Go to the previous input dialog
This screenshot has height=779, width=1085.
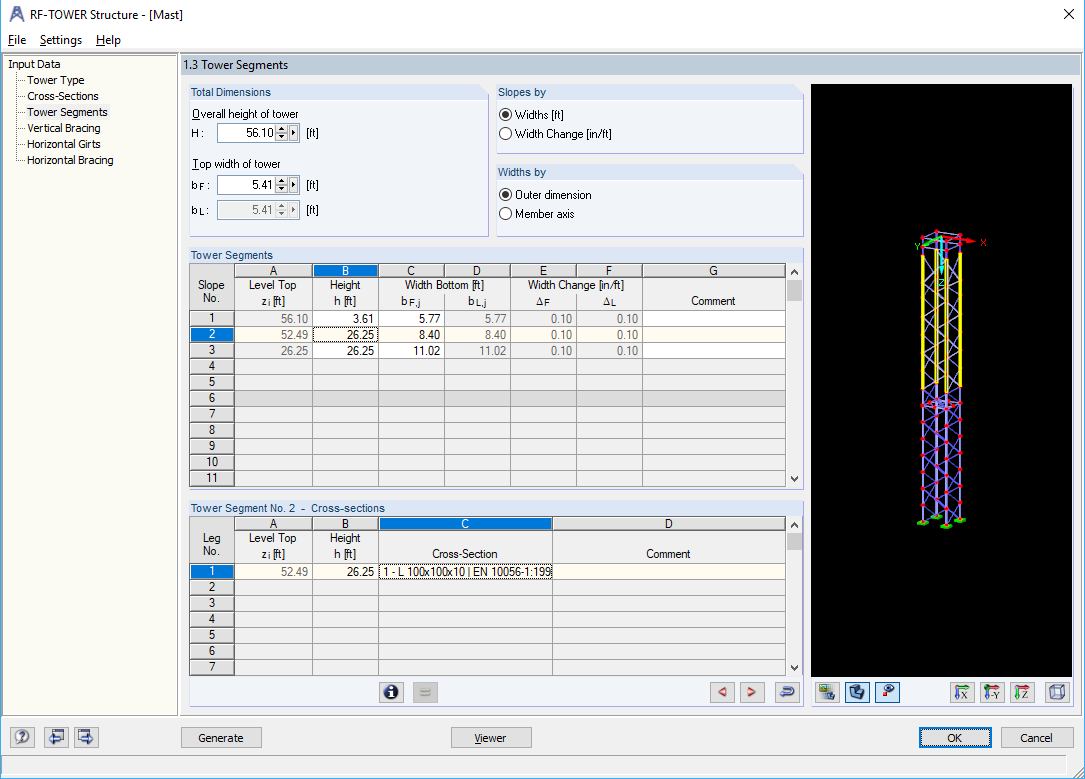57,737
